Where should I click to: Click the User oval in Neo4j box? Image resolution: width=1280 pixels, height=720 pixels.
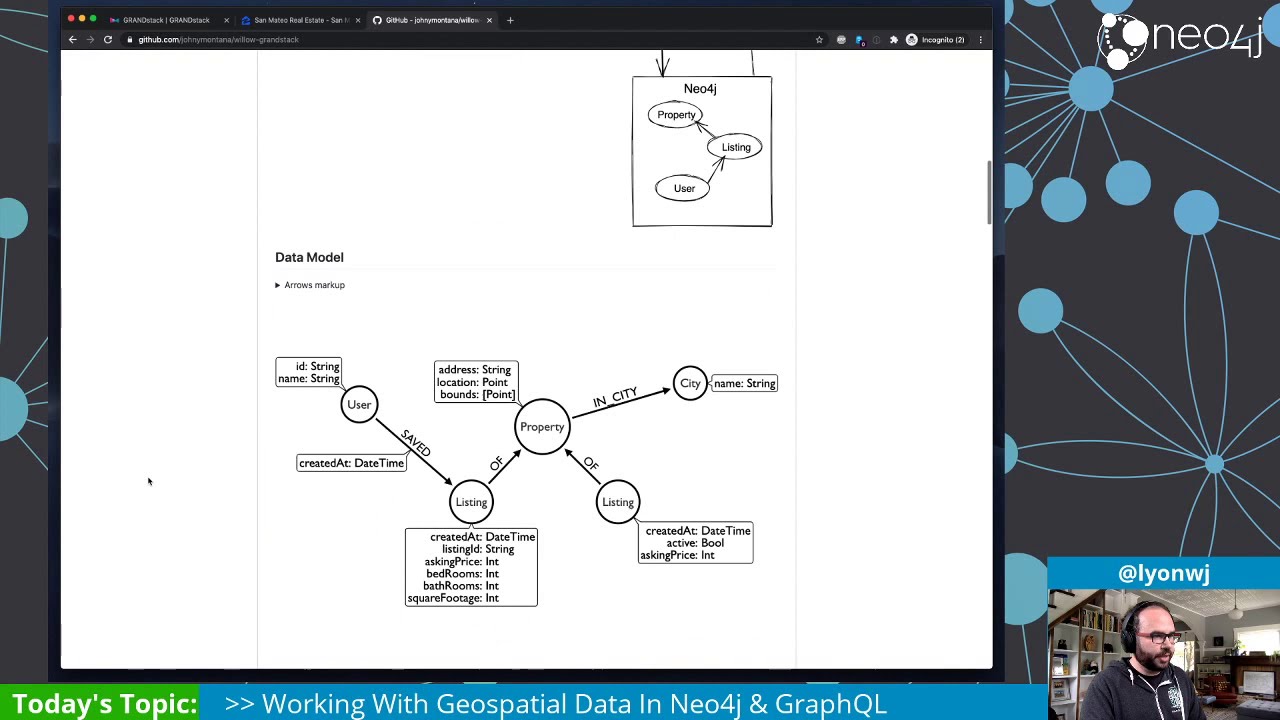[x=684, y=188]
